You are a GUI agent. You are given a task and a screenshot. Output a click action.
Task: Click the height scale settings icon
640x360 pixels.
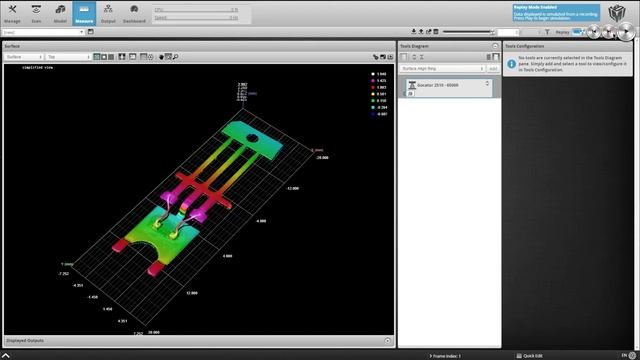tap(143, 57)
